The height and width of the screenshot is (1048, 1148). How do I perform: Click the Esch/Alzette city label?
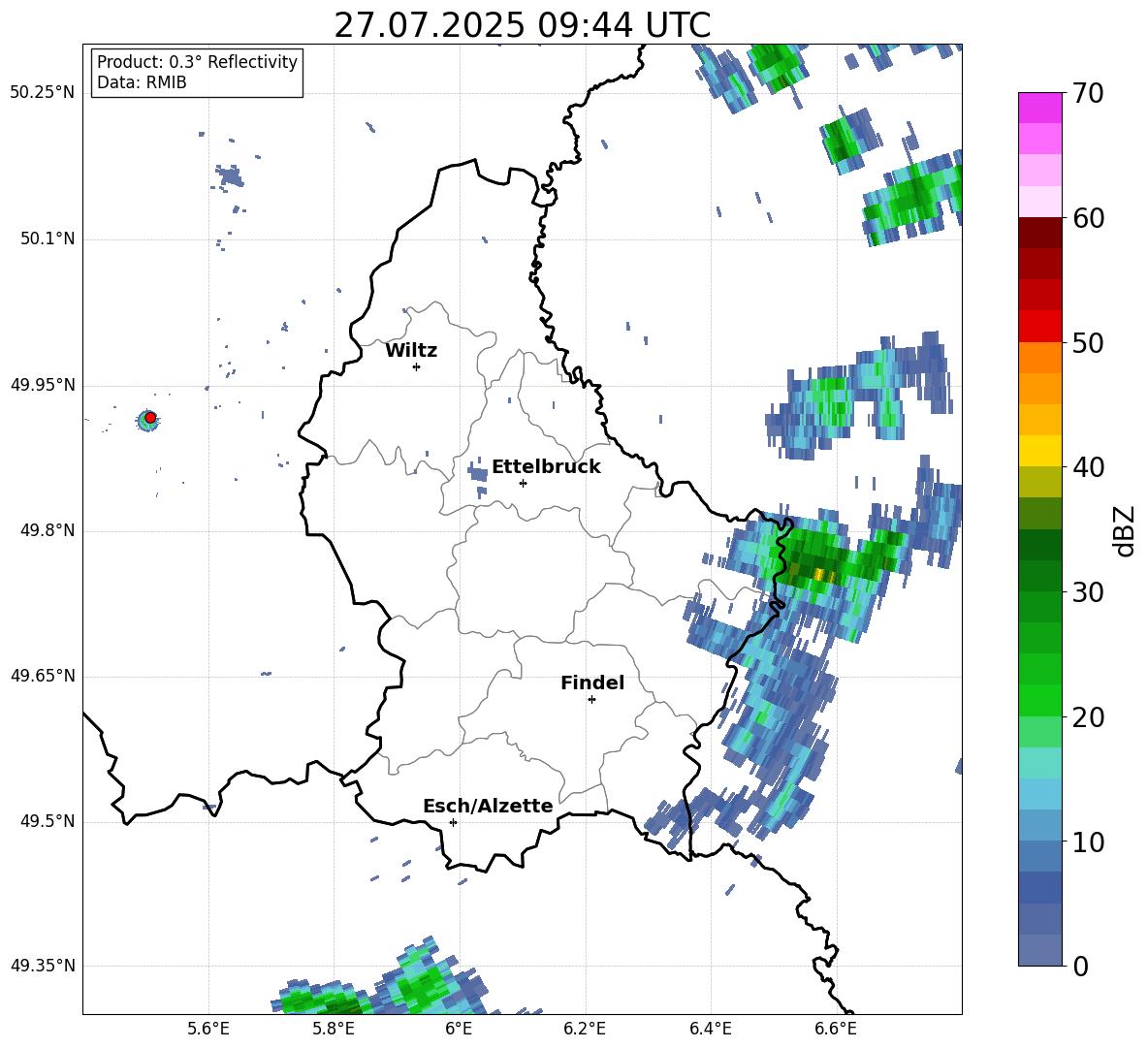[x=488, y=806]
